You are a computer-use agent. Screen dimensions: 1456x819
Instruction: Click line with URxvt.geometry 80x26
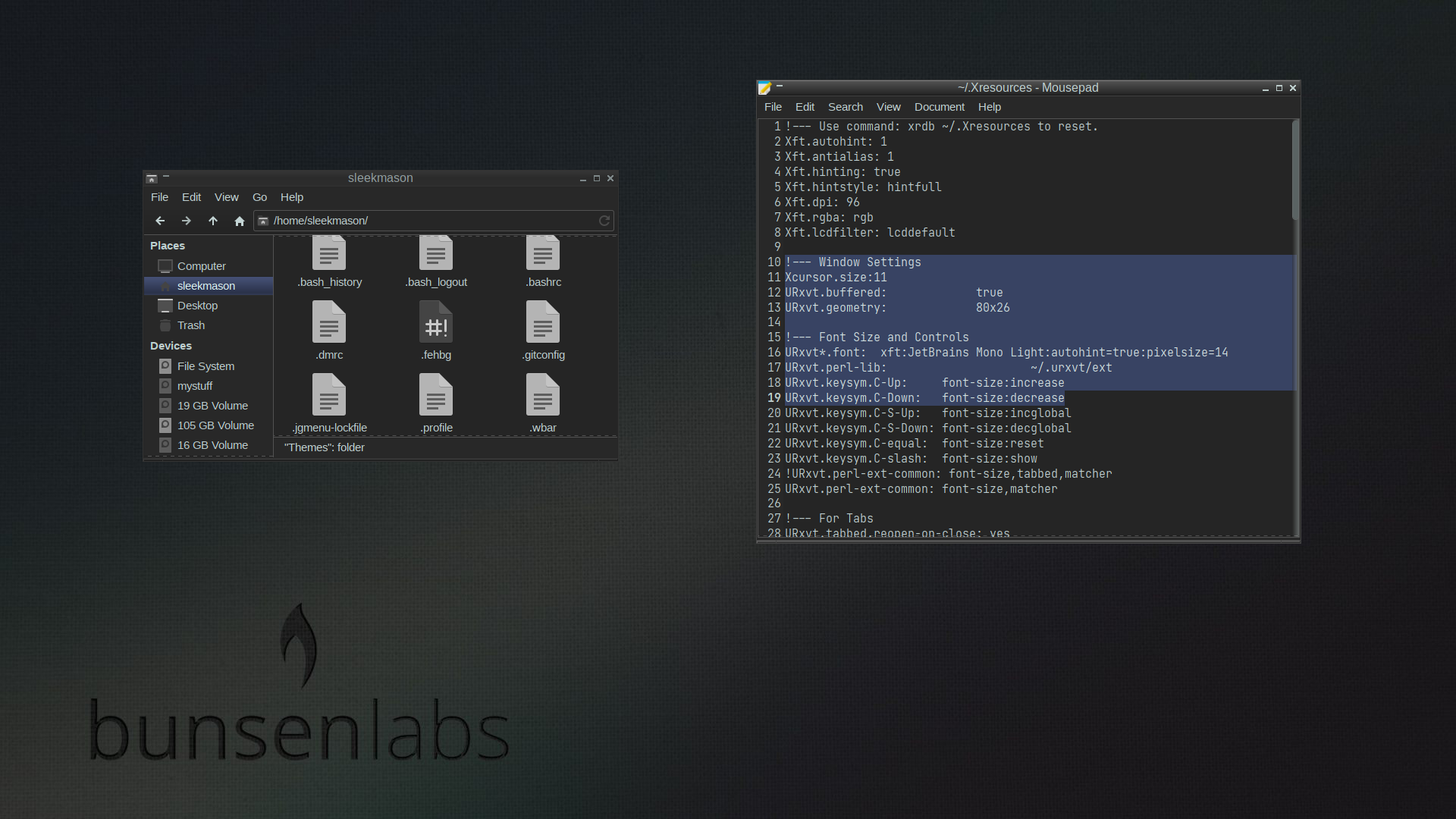pyautogui.click(x=897, y=308)
